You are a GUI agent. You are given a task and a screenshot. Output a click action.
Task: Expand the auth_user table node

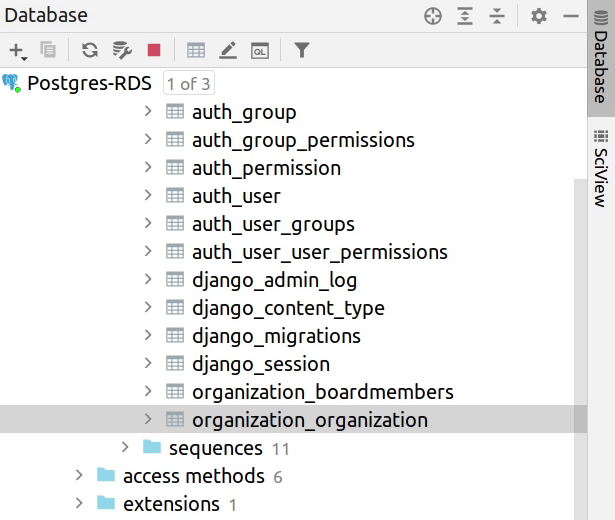(x=148, y=196)
